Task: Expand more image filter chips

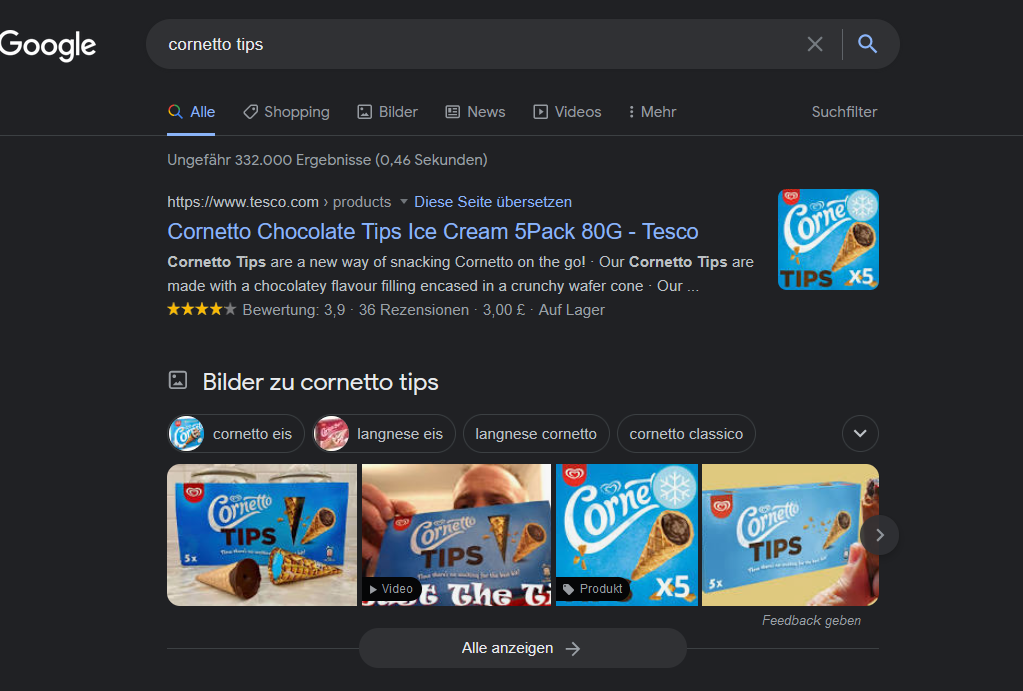Action: [860, 433]
